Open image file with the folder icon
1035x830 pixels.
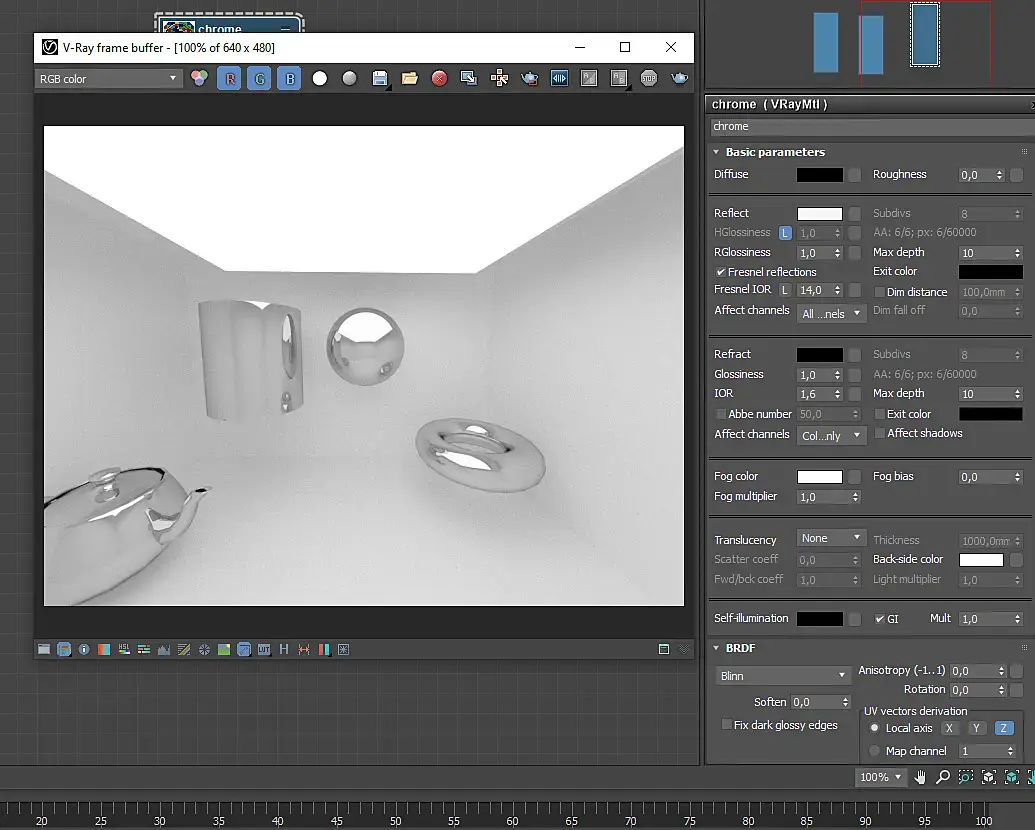(409, 78)
